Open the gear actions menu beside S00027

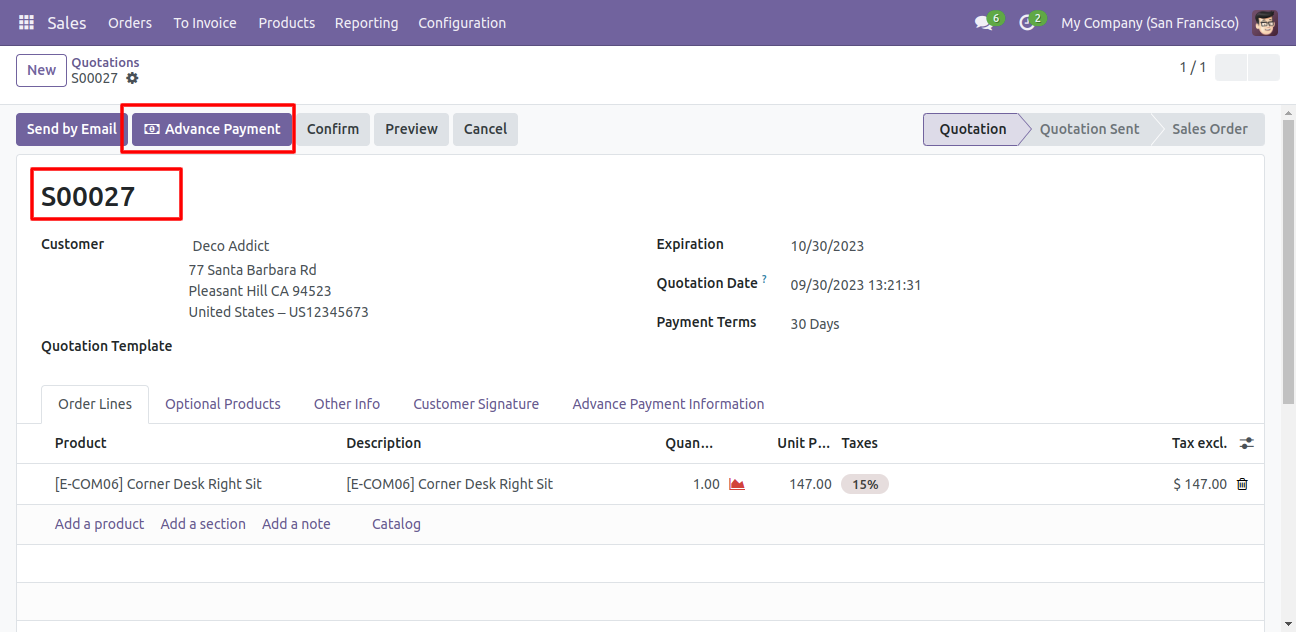click(x=132, y=78)
